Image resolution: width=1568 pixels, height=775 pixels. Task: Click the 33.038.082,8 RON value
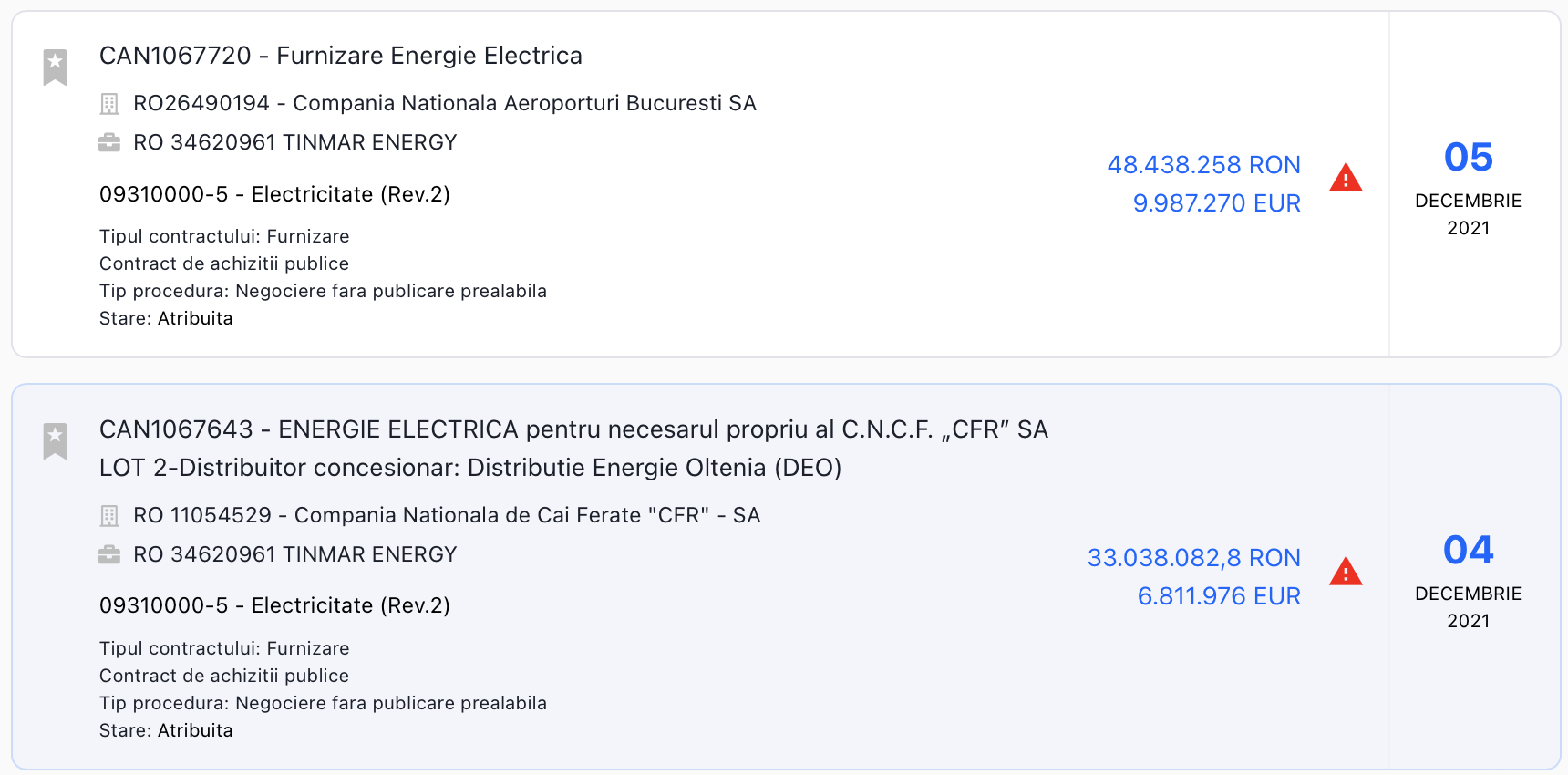1193,558
